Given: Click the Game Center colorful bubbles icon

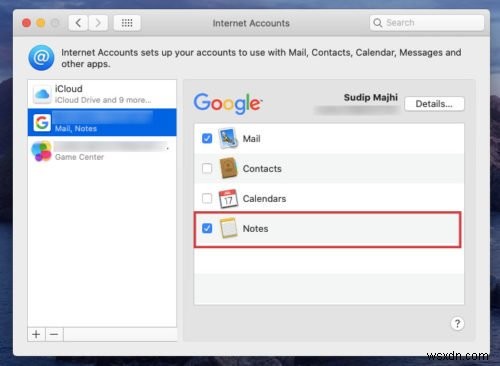Looking at the screenshot, I should pos(41,151).
